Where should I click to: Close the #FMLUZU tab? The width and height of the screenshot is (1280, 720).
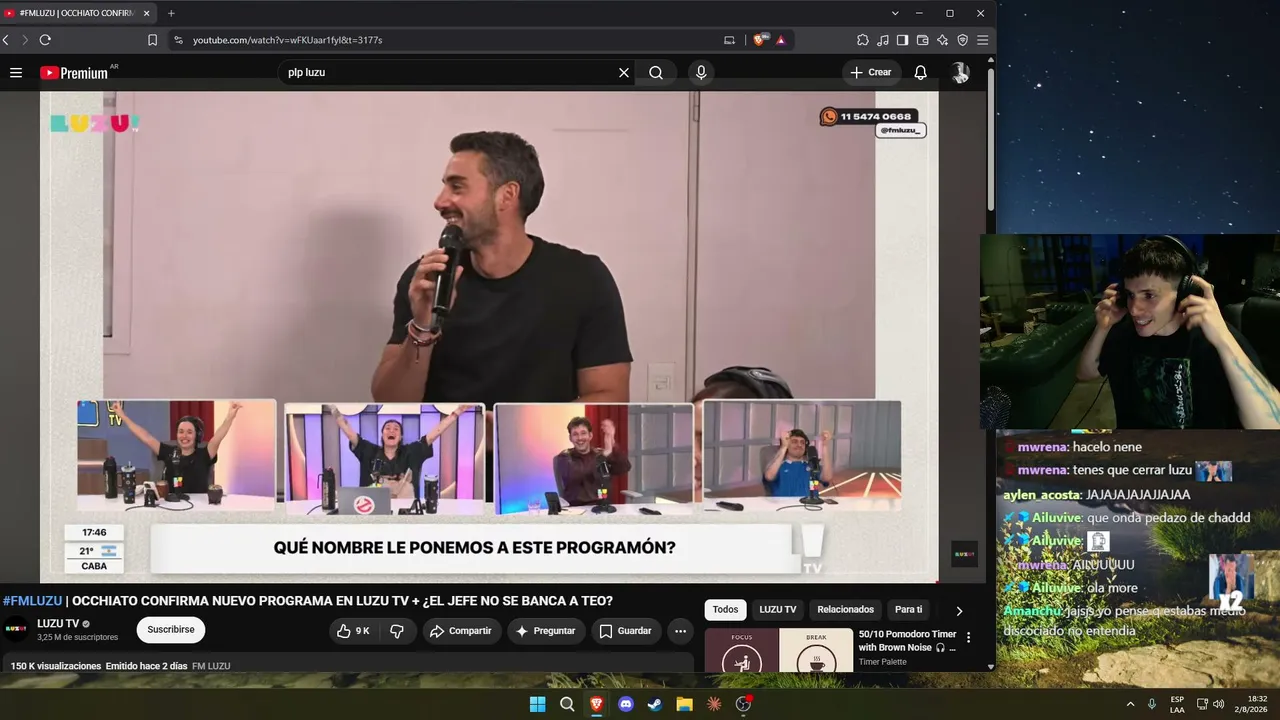(146, 13)
